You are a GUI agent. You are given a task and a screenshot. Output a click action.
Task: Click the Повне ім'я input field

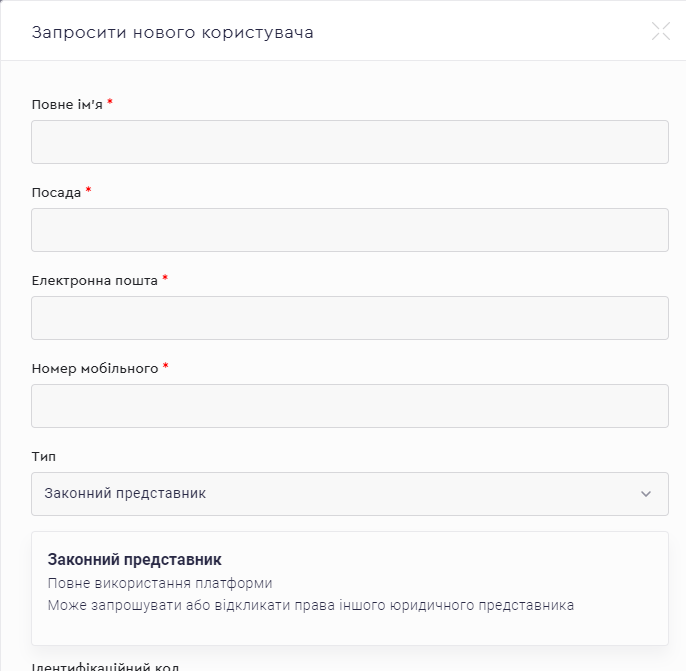pos(349,142)
